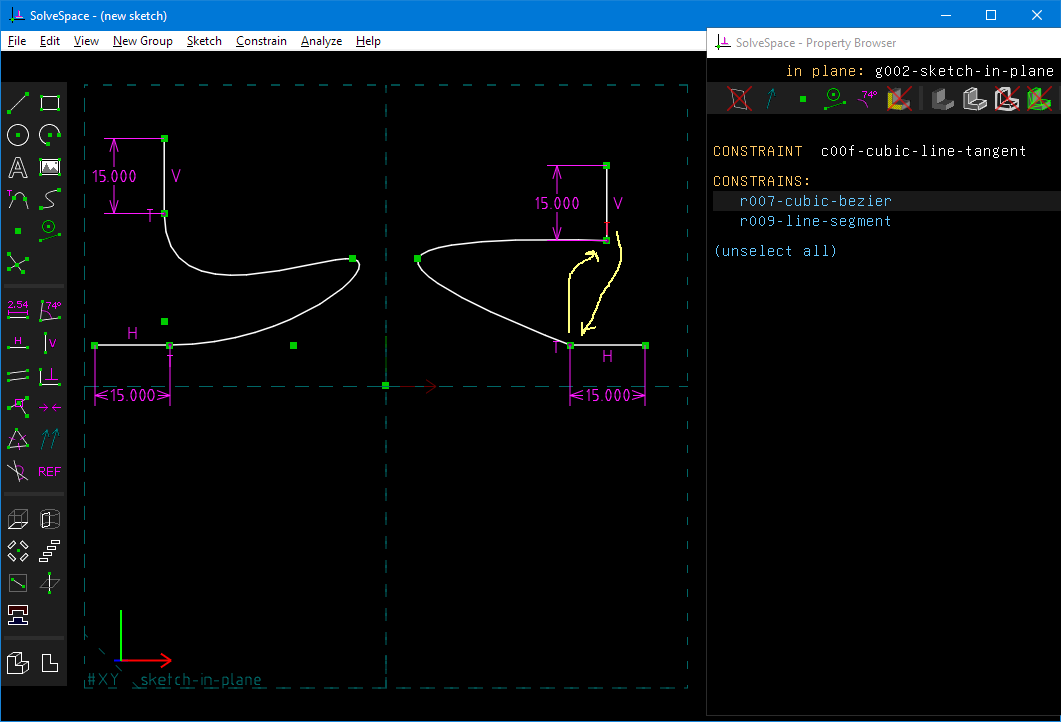Create a step and repeat translating group
The width and height of the screenshot is (1061, 722).
[x=49, y=551]
